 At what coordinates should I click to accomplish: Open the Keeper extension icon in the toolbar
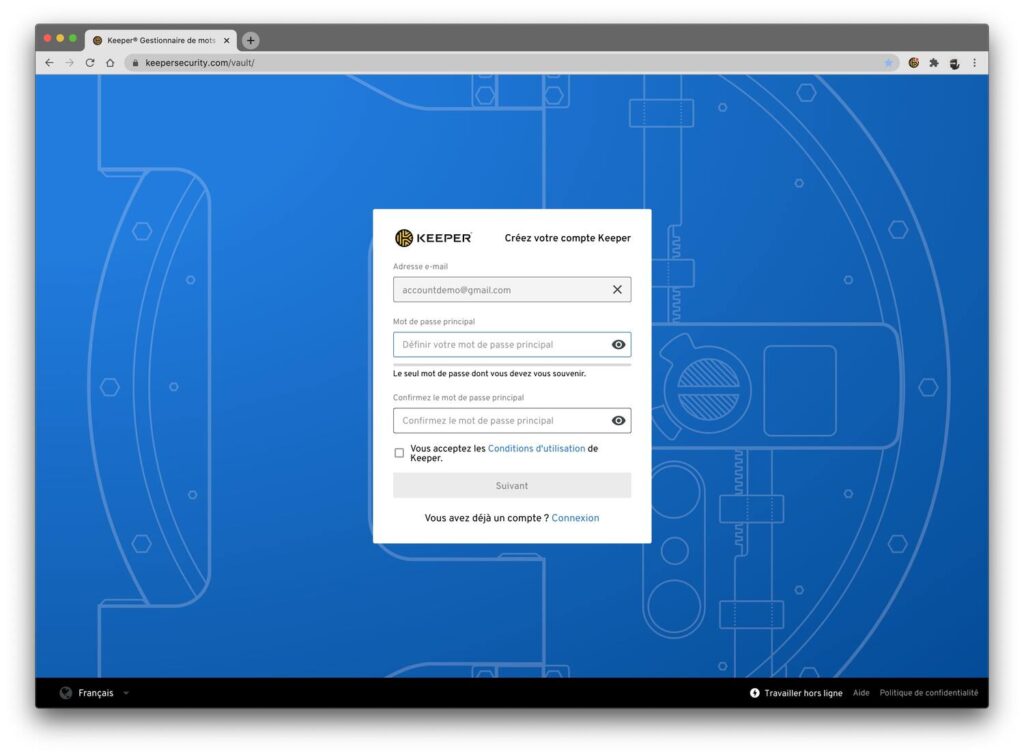tap(913, 63)
